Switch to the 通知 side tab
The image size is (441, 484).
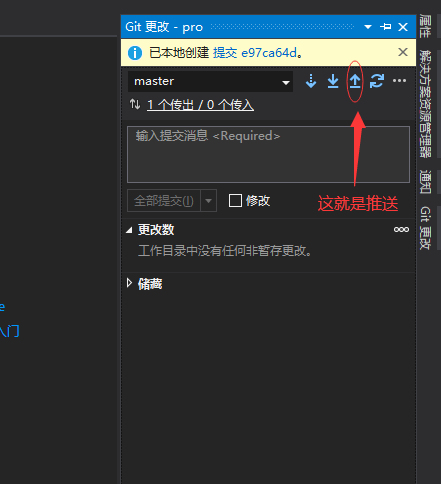pyautogui.click(x=425, y=182)
